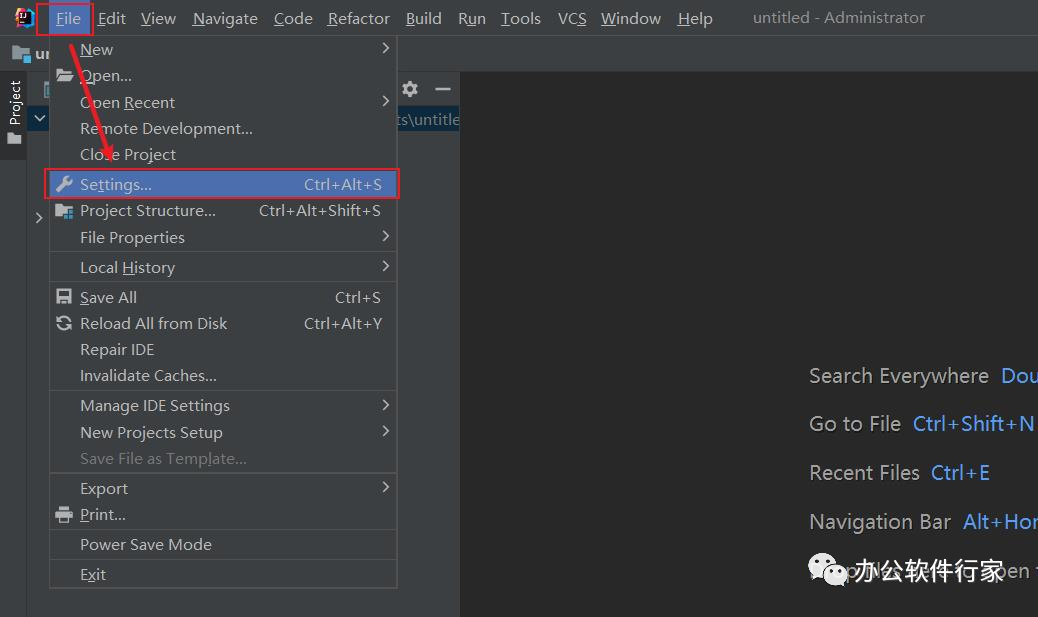This screenshot has height=617, width=1038.
Task: Select Save All menu entry
Action: (x=223, y=297)
